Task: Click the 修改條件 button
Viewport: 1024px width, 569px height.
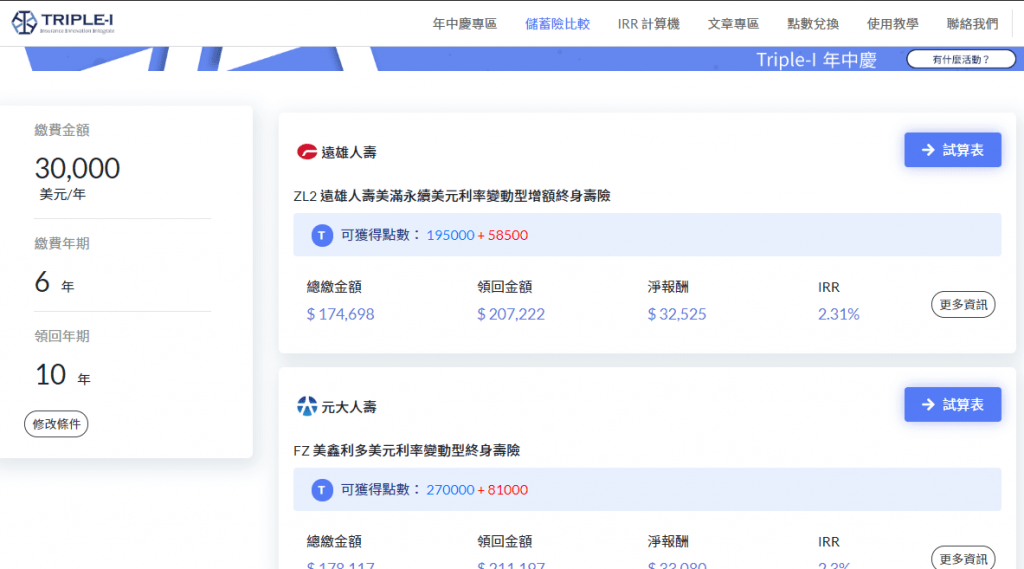Action: tap(56, 424)
